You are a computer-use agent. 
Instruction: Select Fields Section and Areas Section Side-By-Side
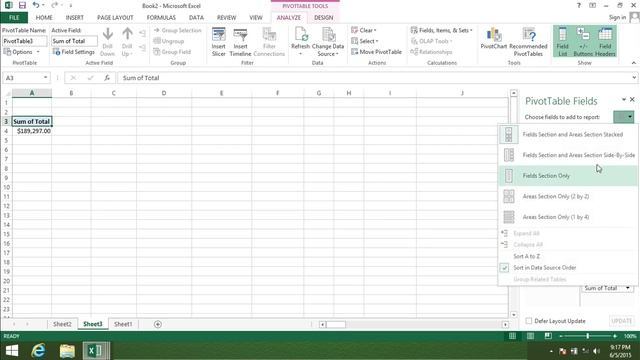click(568, 155)
